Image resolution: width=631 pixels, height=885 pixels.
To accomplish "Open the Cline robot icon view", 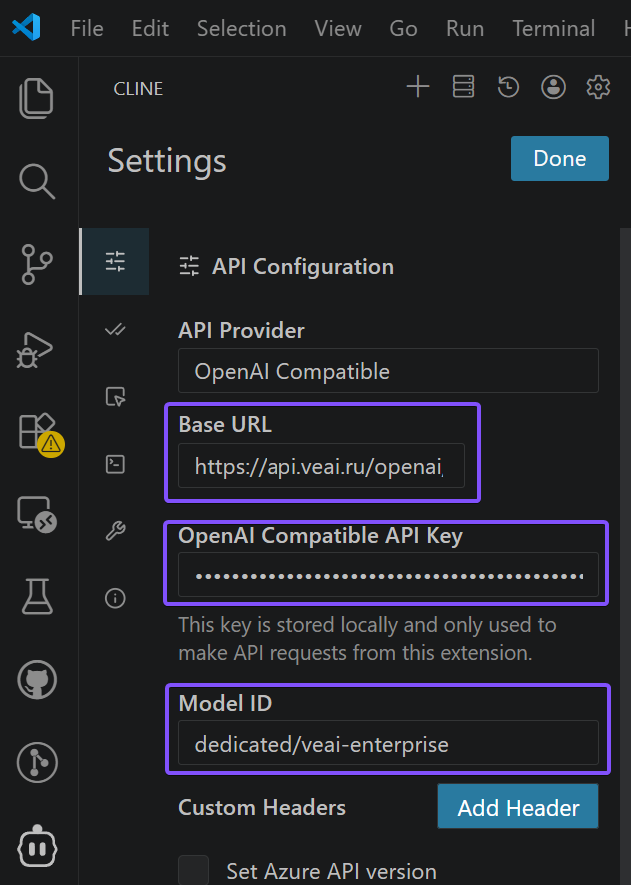I will 37,845.
